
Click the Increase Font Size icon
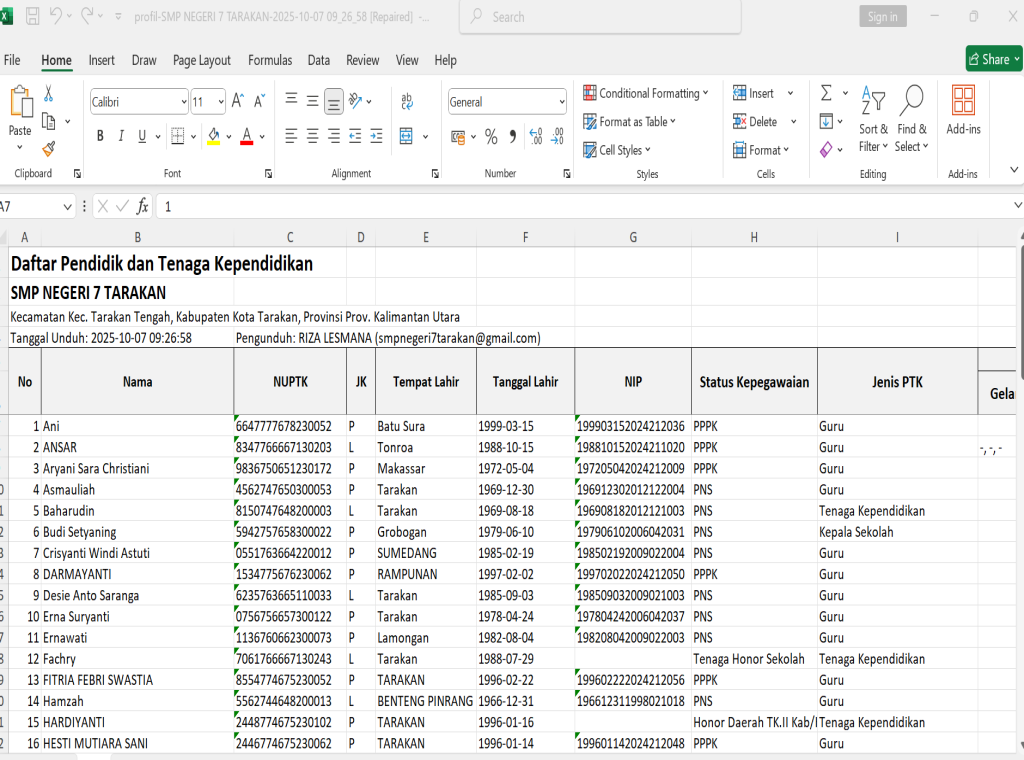238,101
